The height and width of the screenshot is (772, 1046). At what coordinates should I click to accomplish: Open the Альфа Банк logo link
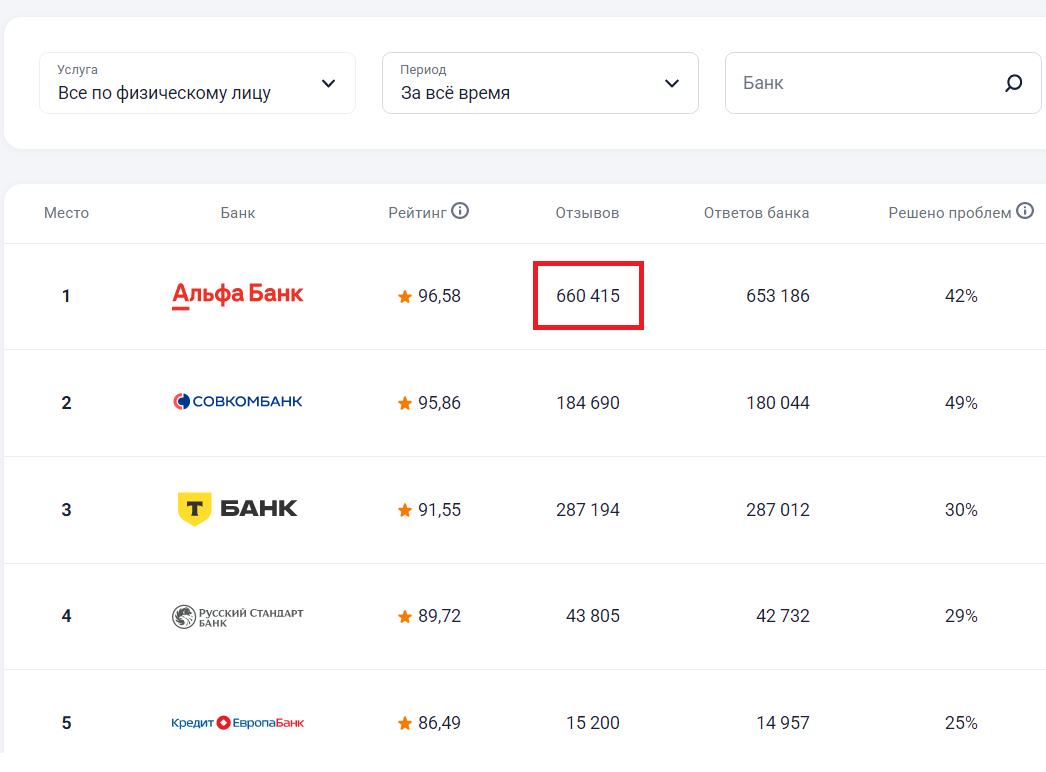pos(237,295)
